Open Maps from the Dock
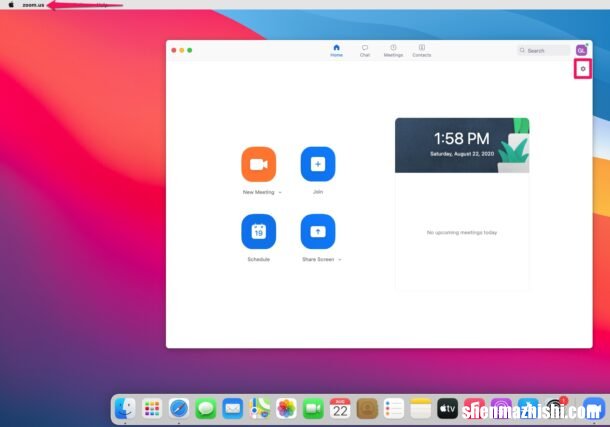 (x=259, y=409)
